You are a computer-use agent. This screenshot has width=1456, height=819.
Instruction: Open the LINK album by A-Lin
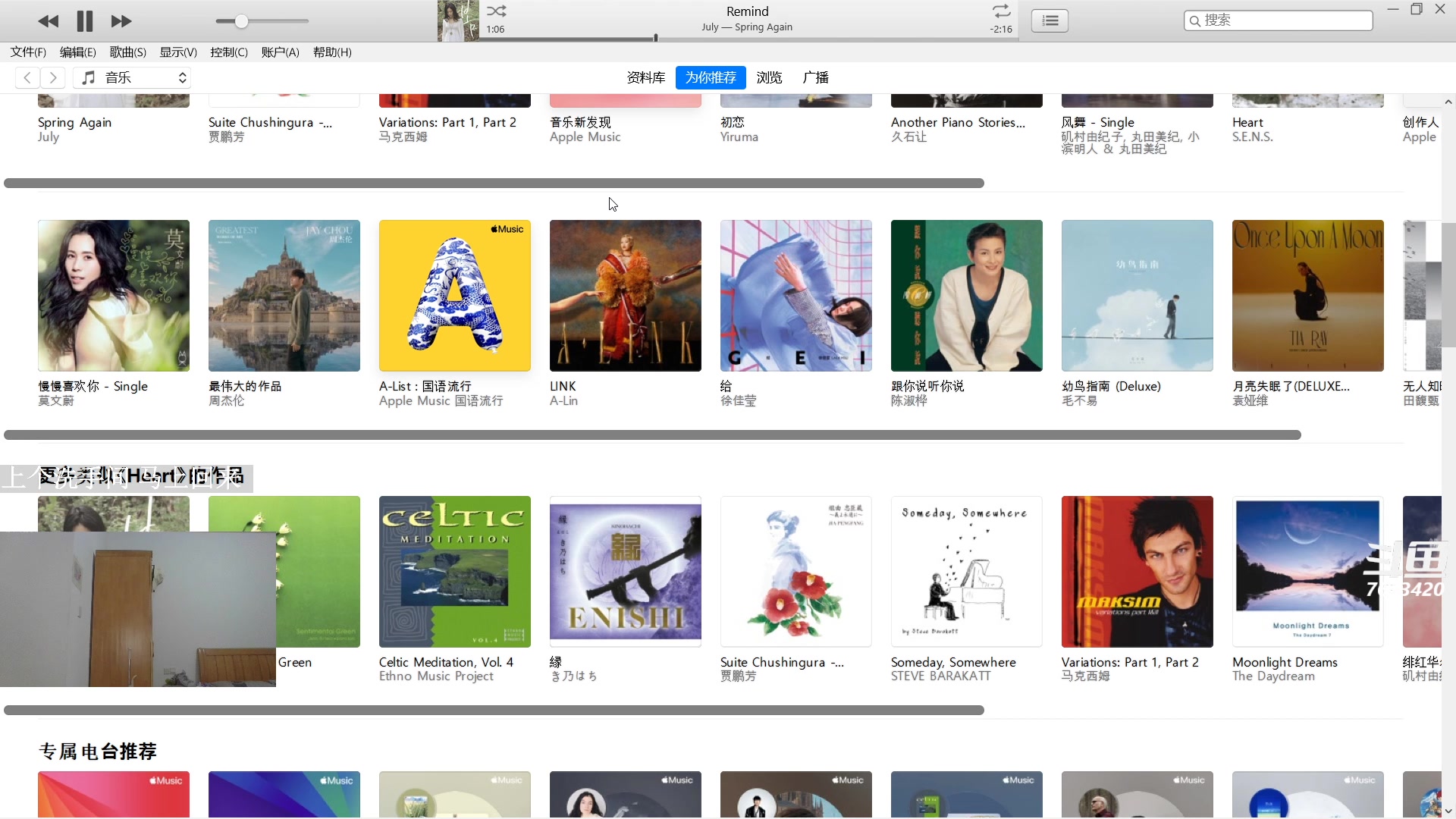point(626,296)
